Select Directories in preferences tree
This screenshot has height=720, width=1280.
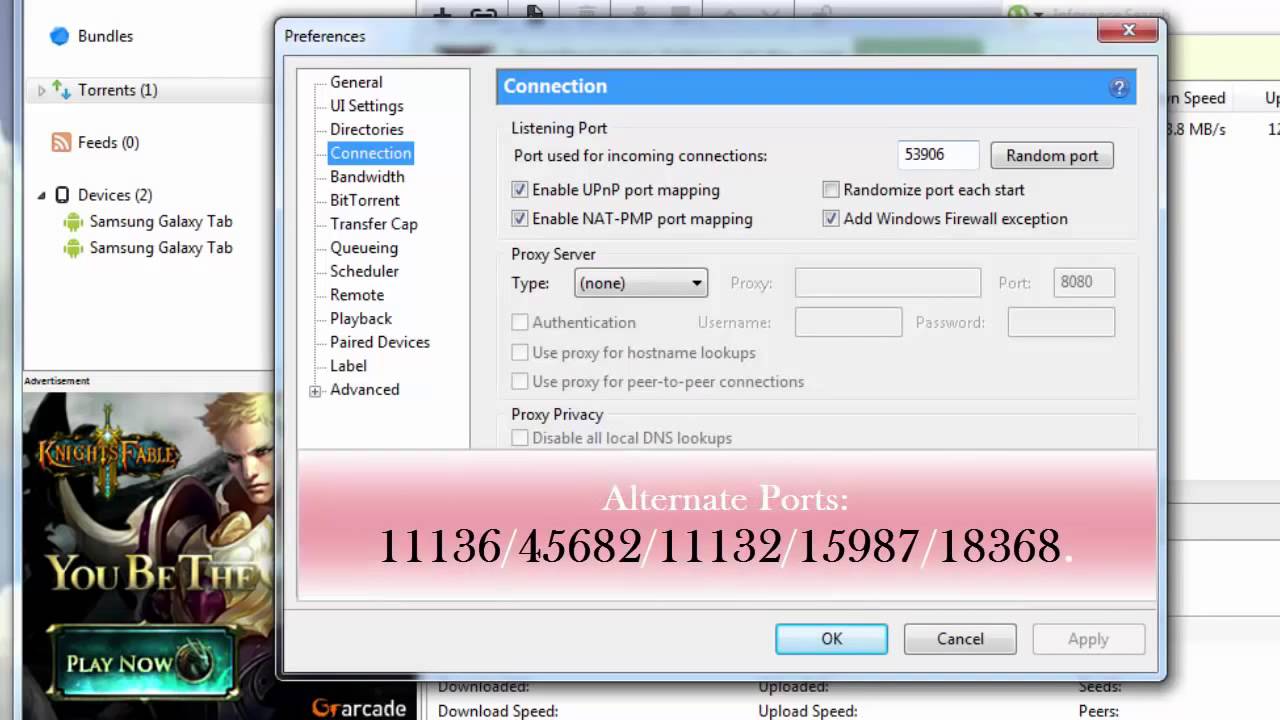click(367, 130)
